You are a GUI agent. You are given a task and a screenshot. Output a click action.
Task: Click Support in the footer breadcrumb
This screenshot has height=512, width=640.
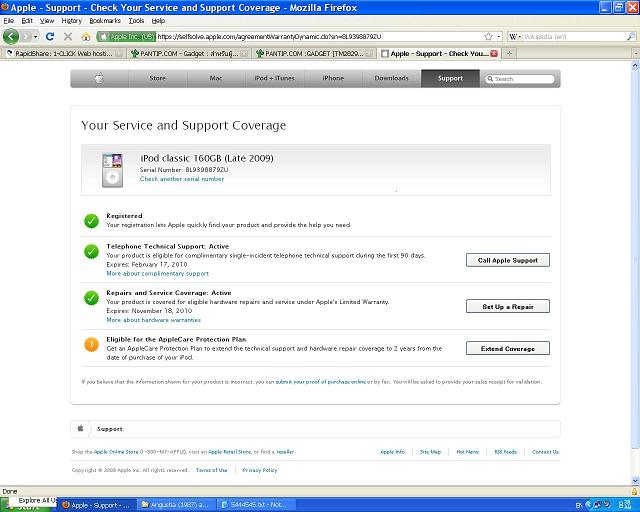click(109, 429)
